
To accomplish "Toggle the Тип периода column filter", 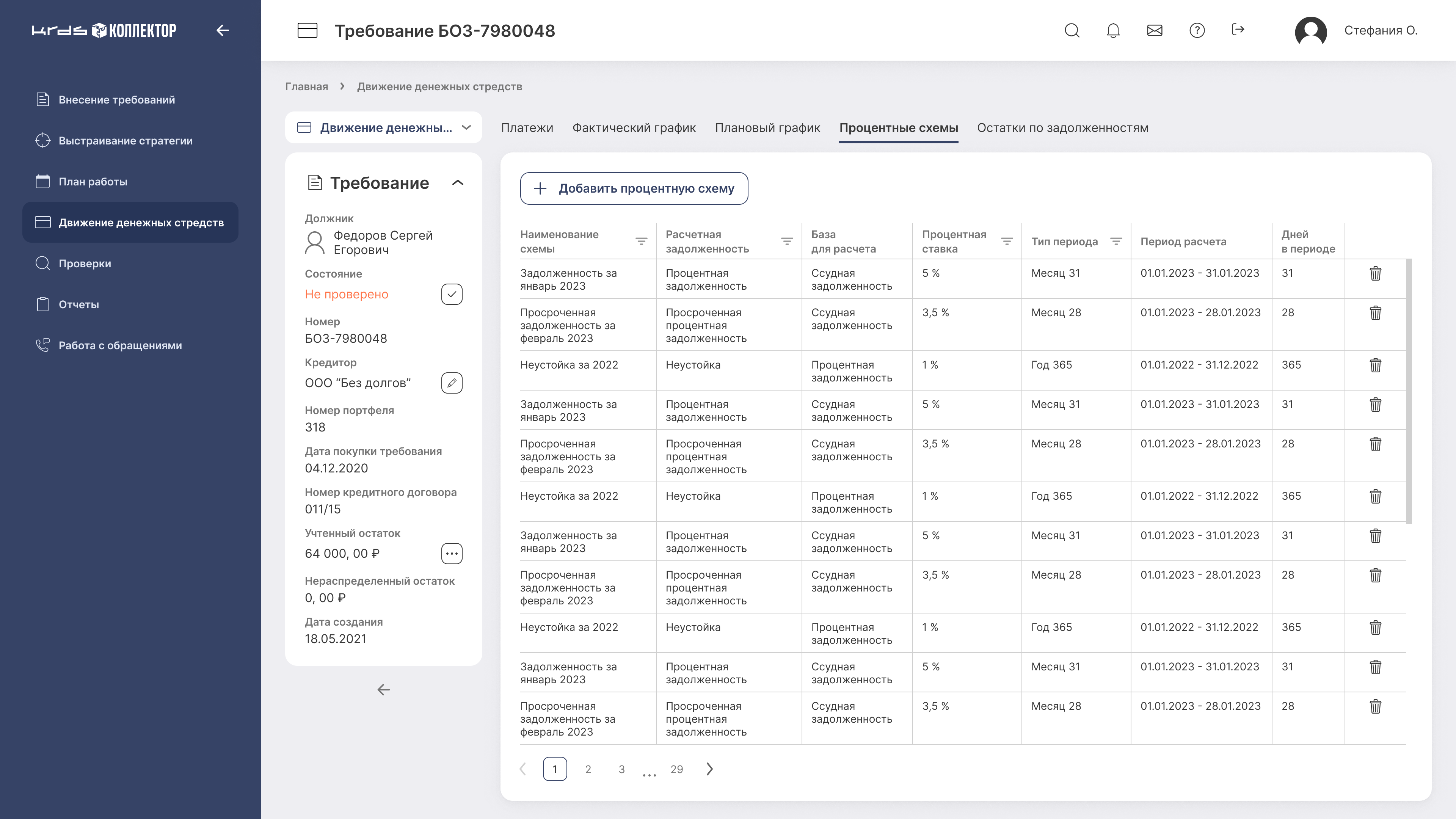I will (1116, 242).
